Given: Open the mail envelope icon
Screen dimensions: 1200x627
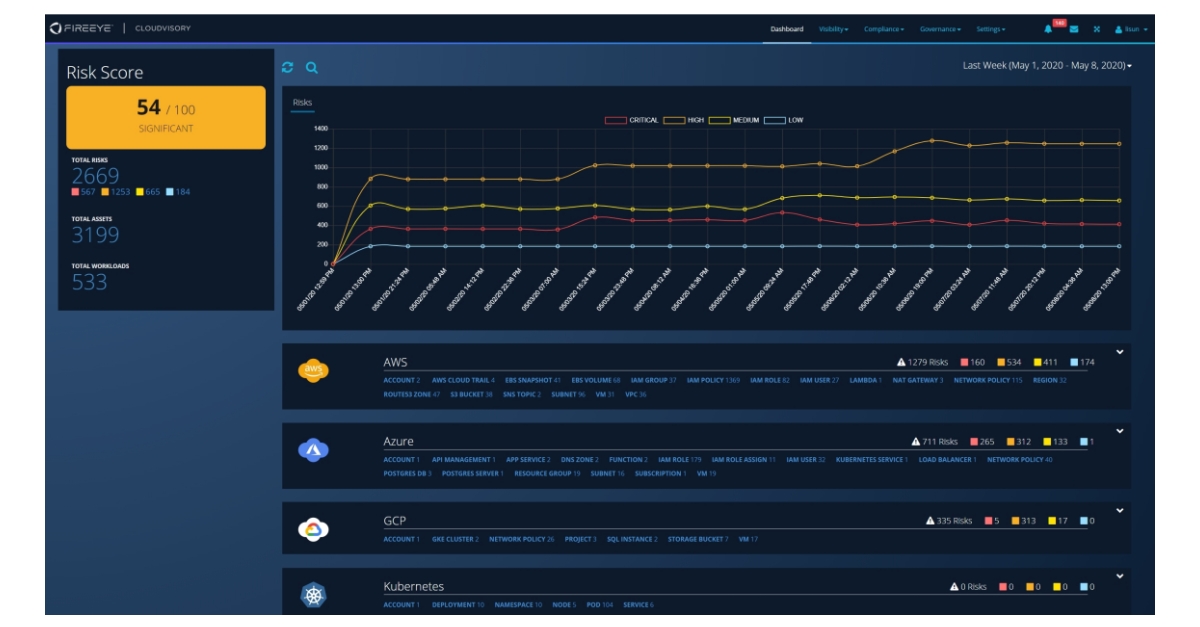Looking at the screenshot, I should pos(1074,29).
